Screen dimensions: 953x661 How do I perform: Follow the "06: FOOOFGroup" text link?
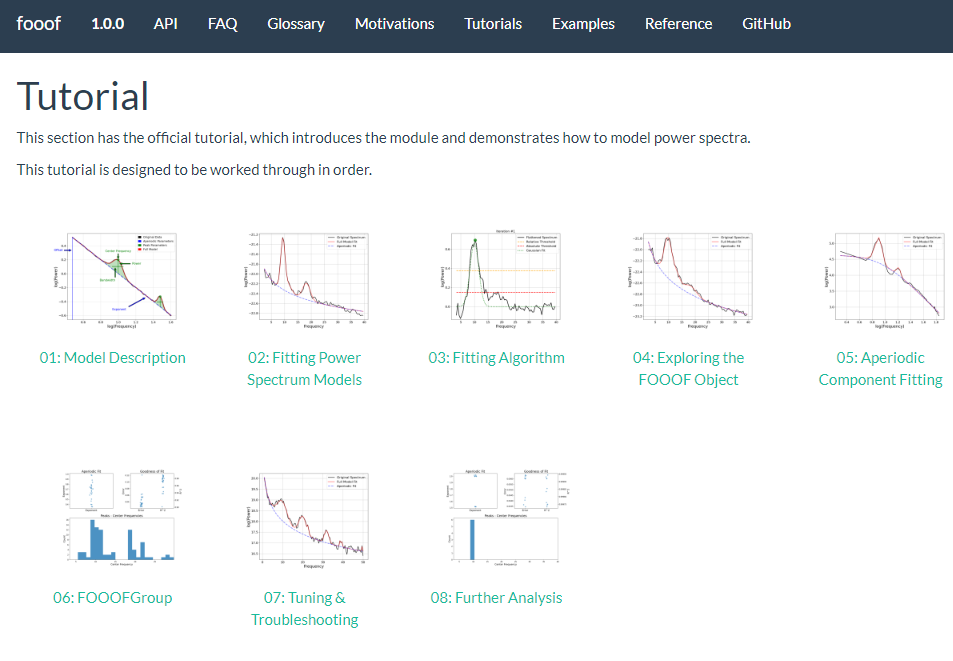click(113, 598)
